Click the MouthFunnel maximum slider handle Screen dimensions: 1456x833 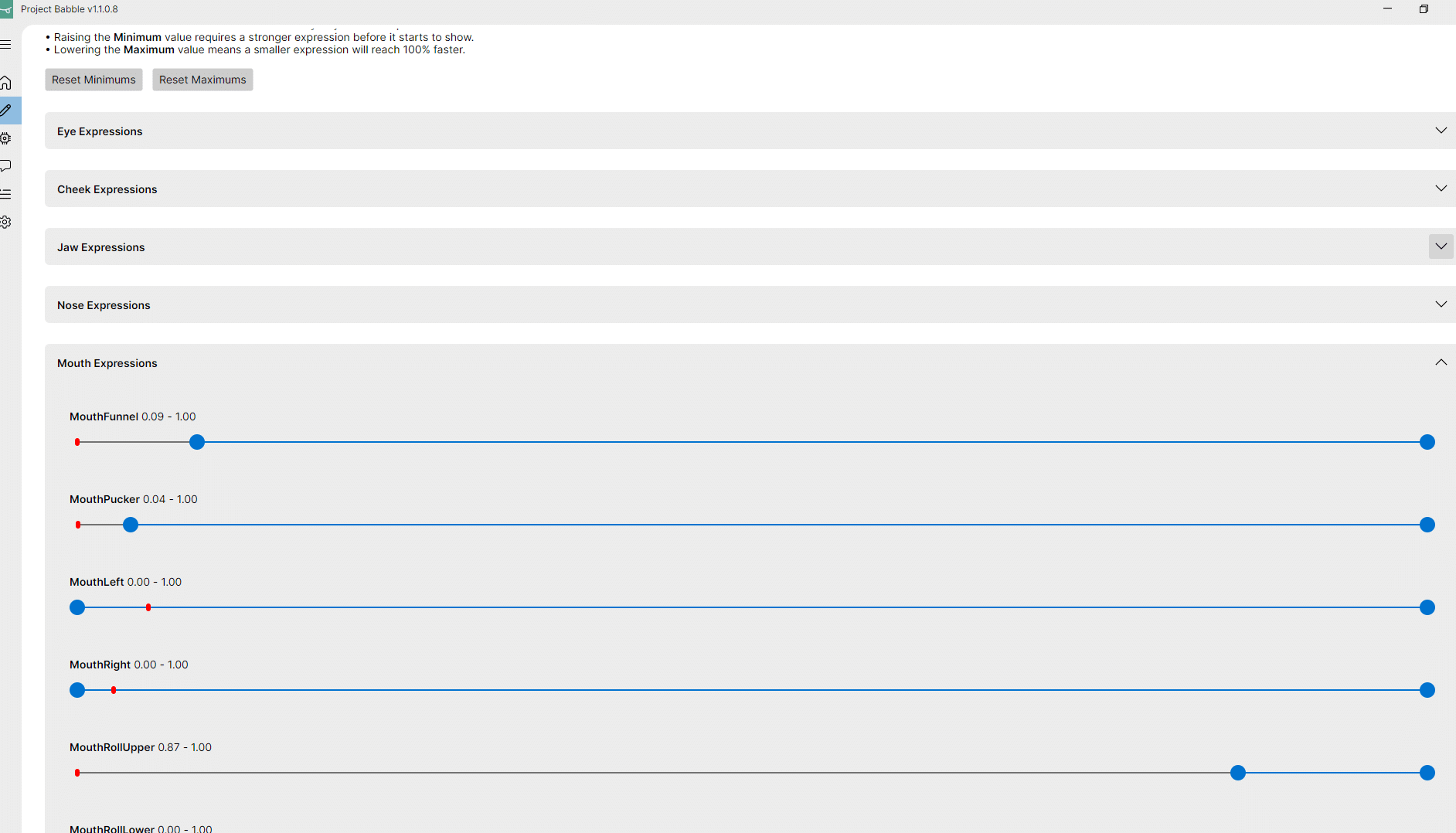coord(1427,442)
